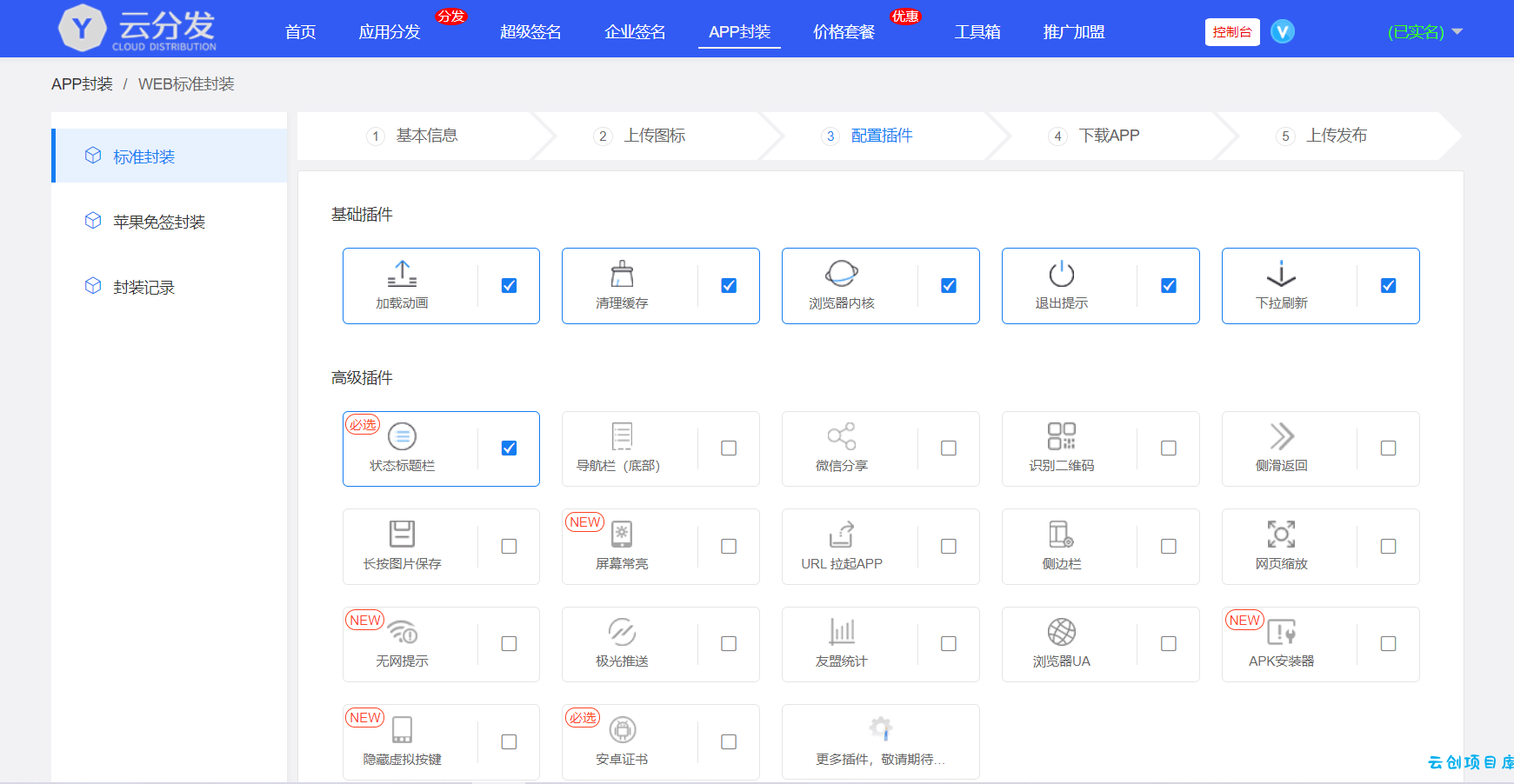Click the 屏幕常亮 icon

[622, 534]
